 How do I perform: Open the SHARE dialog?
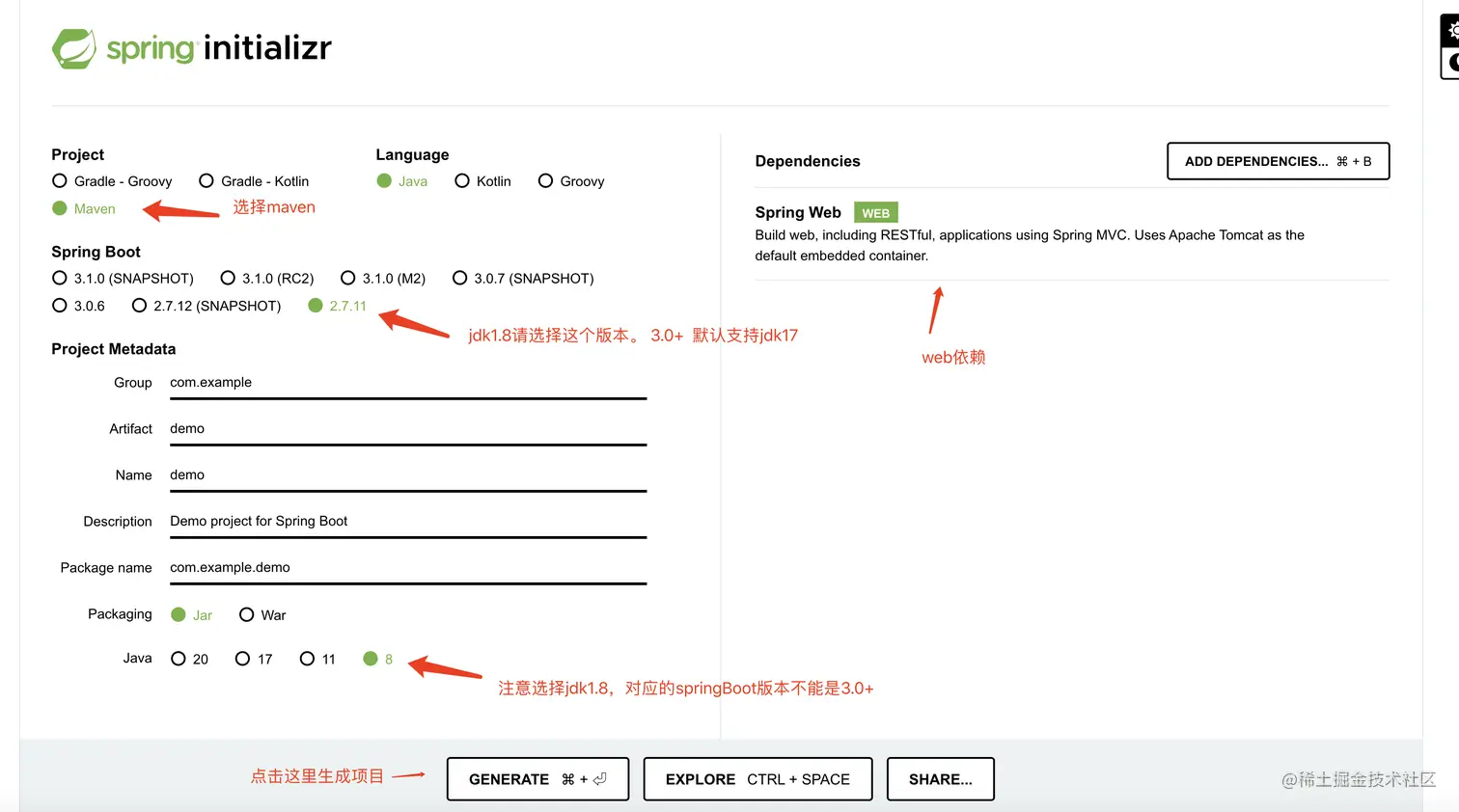tap(940, 778)
